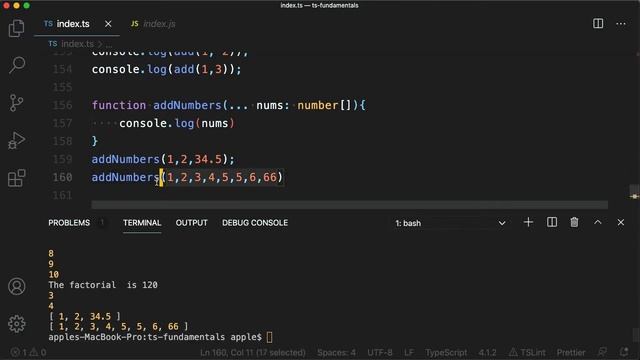Click the TSLint status bar item
This screenshot has width=640, height=360.
(527, 352)
